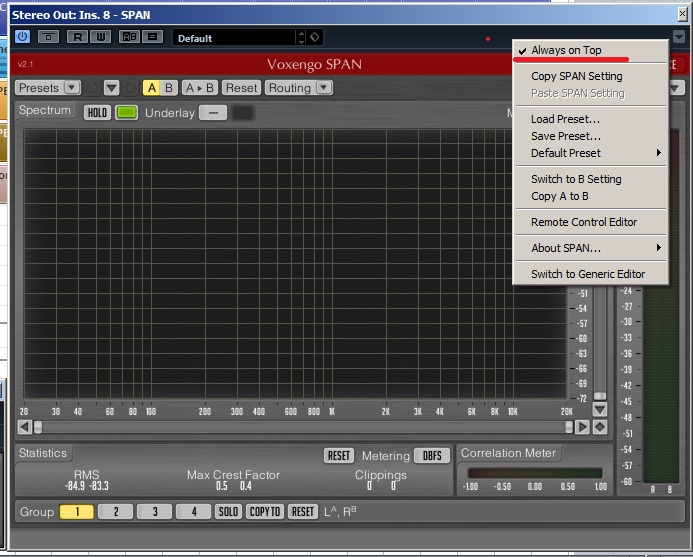Click the COPY TO button
The height and width of the screenshot is (557, 693).
tap(265, 512)
